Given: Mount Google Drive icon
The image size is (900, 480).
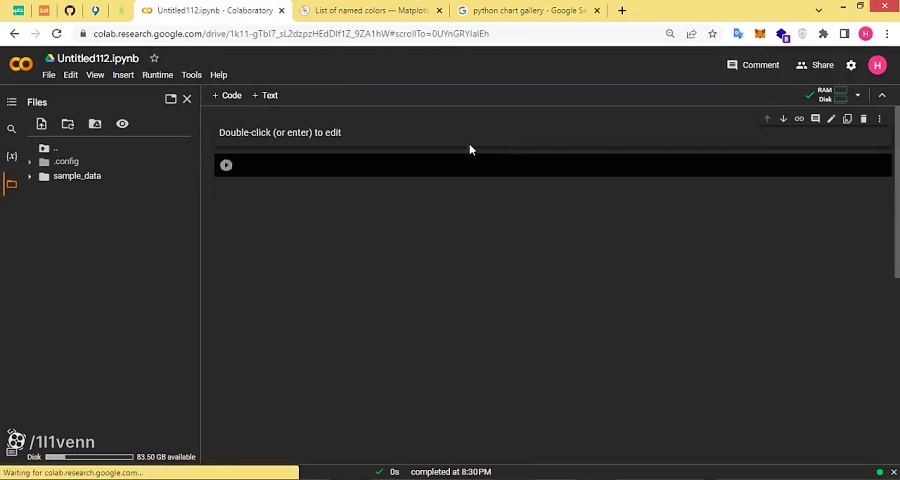Looking at the screenshot, I should click(95, 124).
